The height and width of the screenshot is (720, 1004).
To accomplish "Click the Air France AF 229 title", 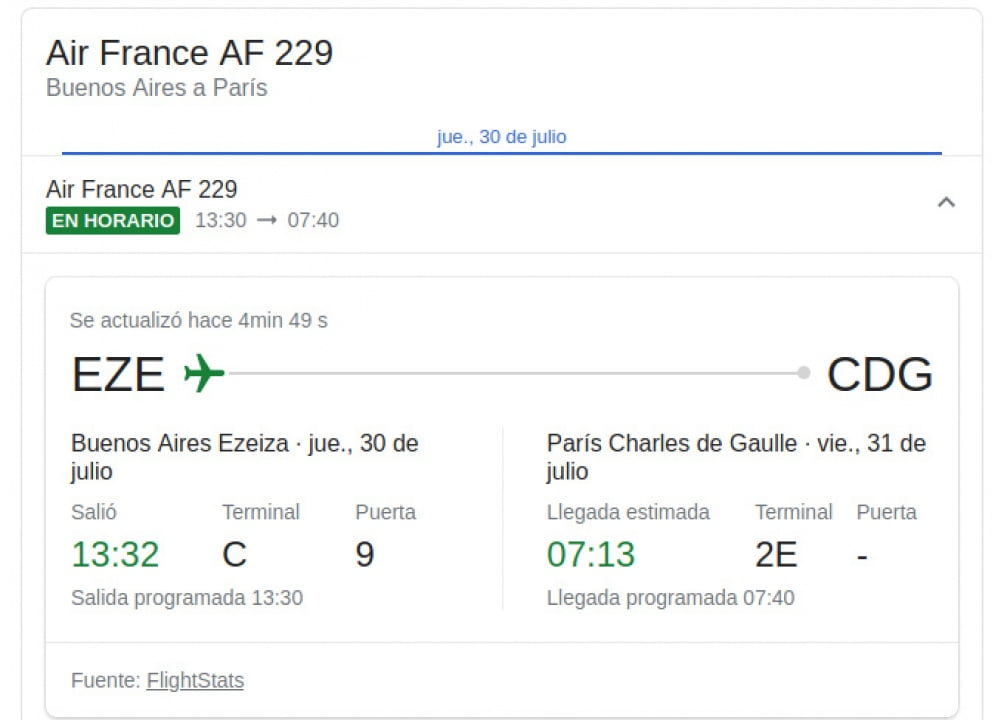I will pyautogui.click(x=190, y=53).
